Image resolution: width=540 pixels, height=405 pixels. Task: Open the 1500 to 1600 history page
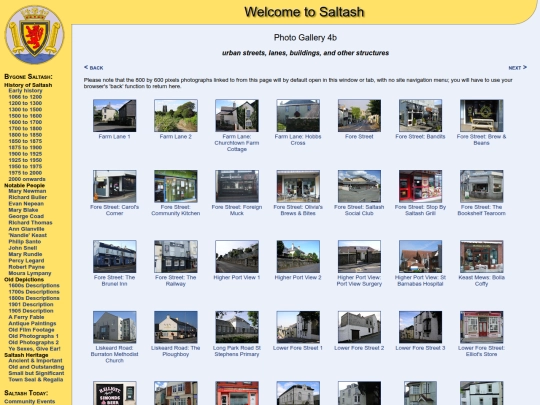[x=25, y=116]
